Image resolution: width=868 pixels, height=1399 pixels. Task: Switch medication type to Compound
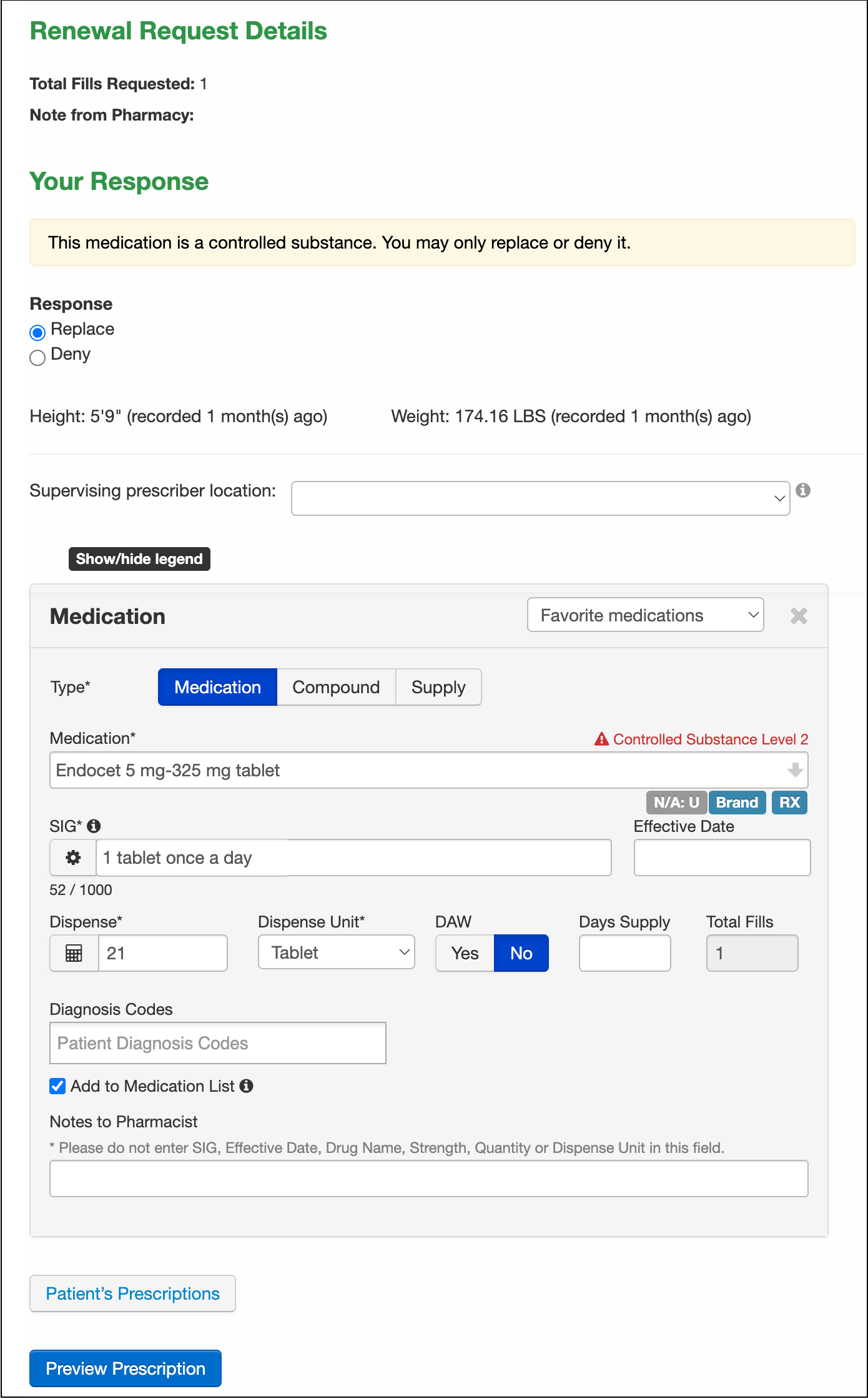point(336,687)
